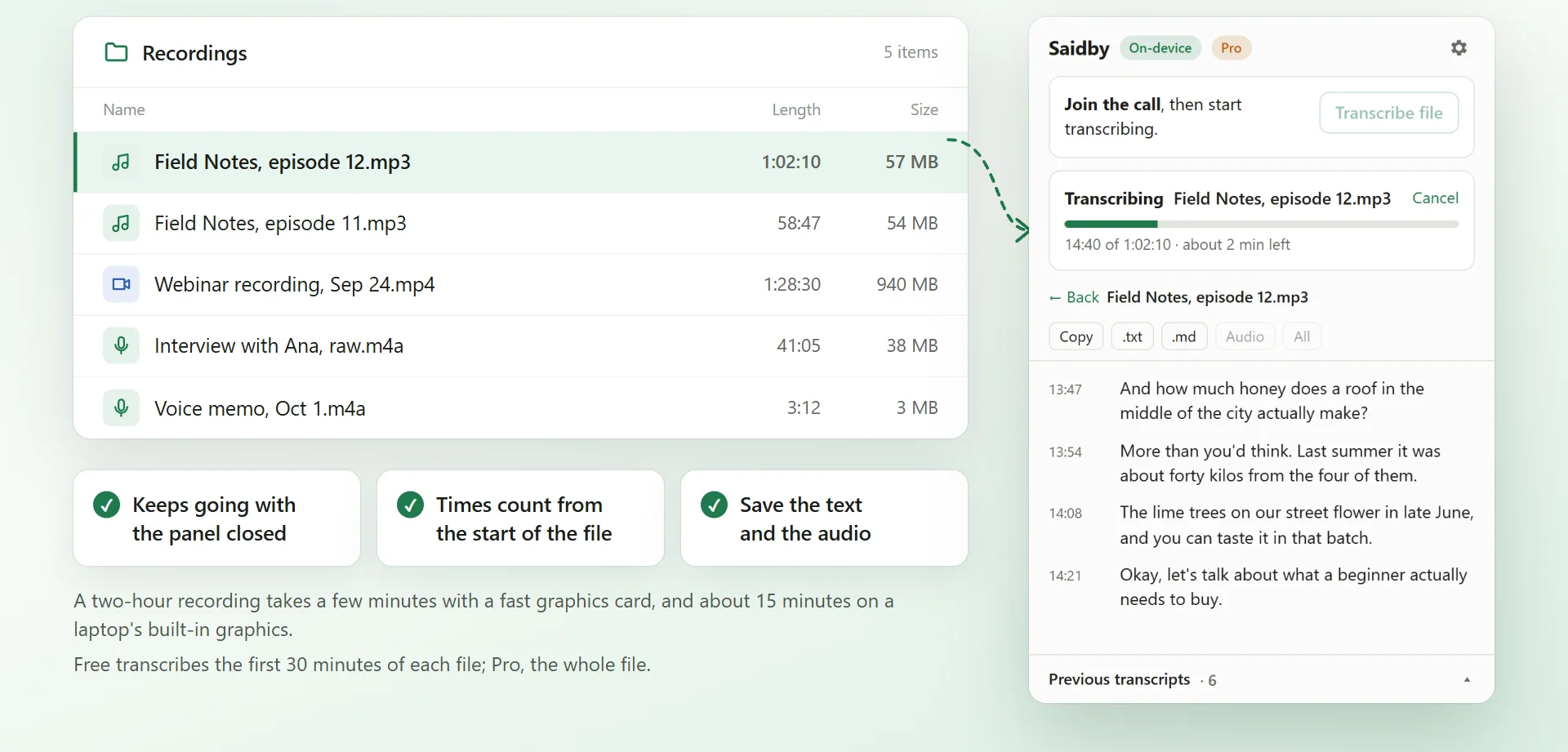Export transcript as .txt
Image resolution: width=1568 pixels, height=752 pixels.
click(1132, 336)
